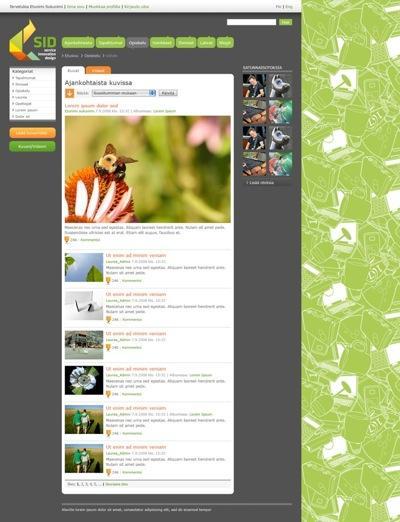Open the large bee on flower photo

pyautogui.click(x=148, y=169)
